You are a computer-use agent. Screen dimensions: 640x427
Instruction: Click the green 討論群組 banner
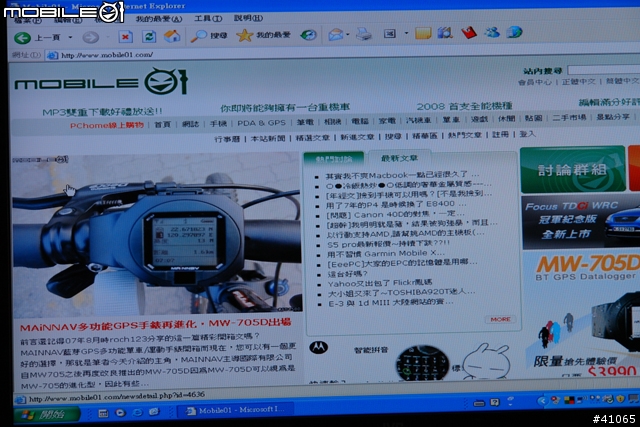point(573,169)
